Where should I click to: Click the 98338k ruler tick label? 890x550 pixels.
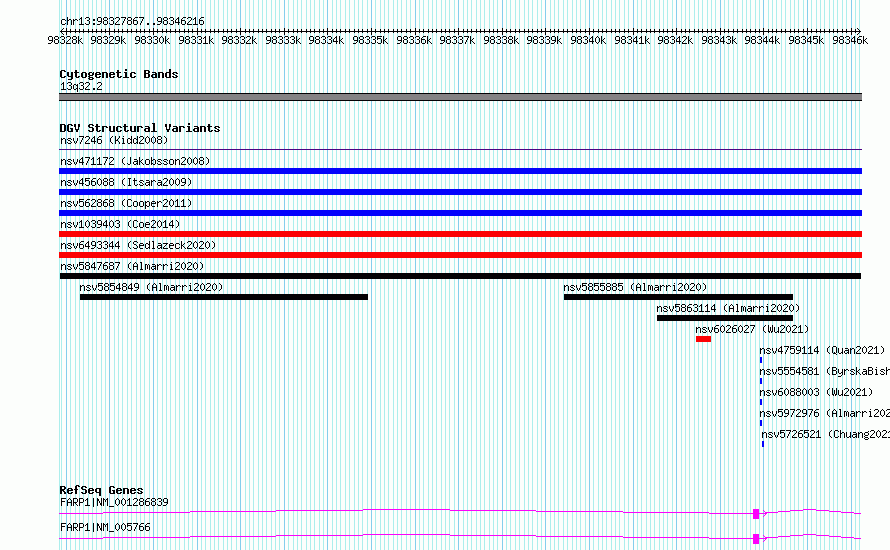[501, 40]
